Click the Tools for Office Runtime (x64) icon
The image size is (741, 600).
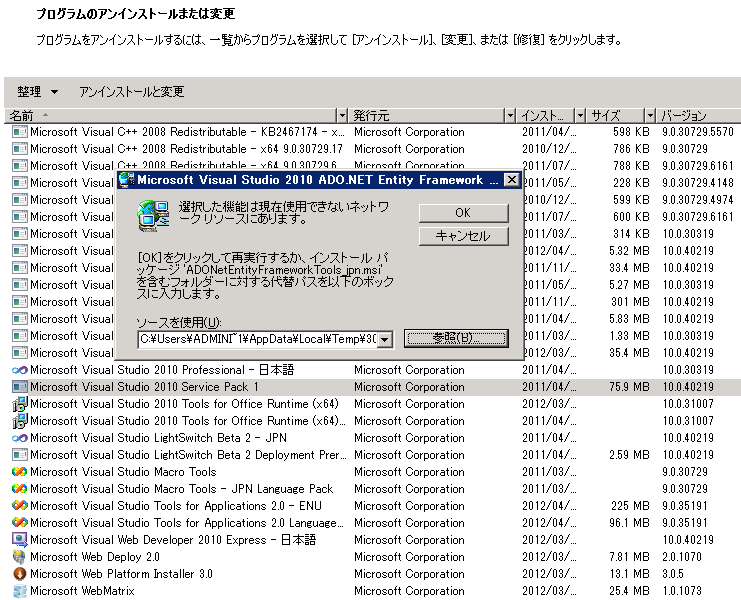coord(19,404)
